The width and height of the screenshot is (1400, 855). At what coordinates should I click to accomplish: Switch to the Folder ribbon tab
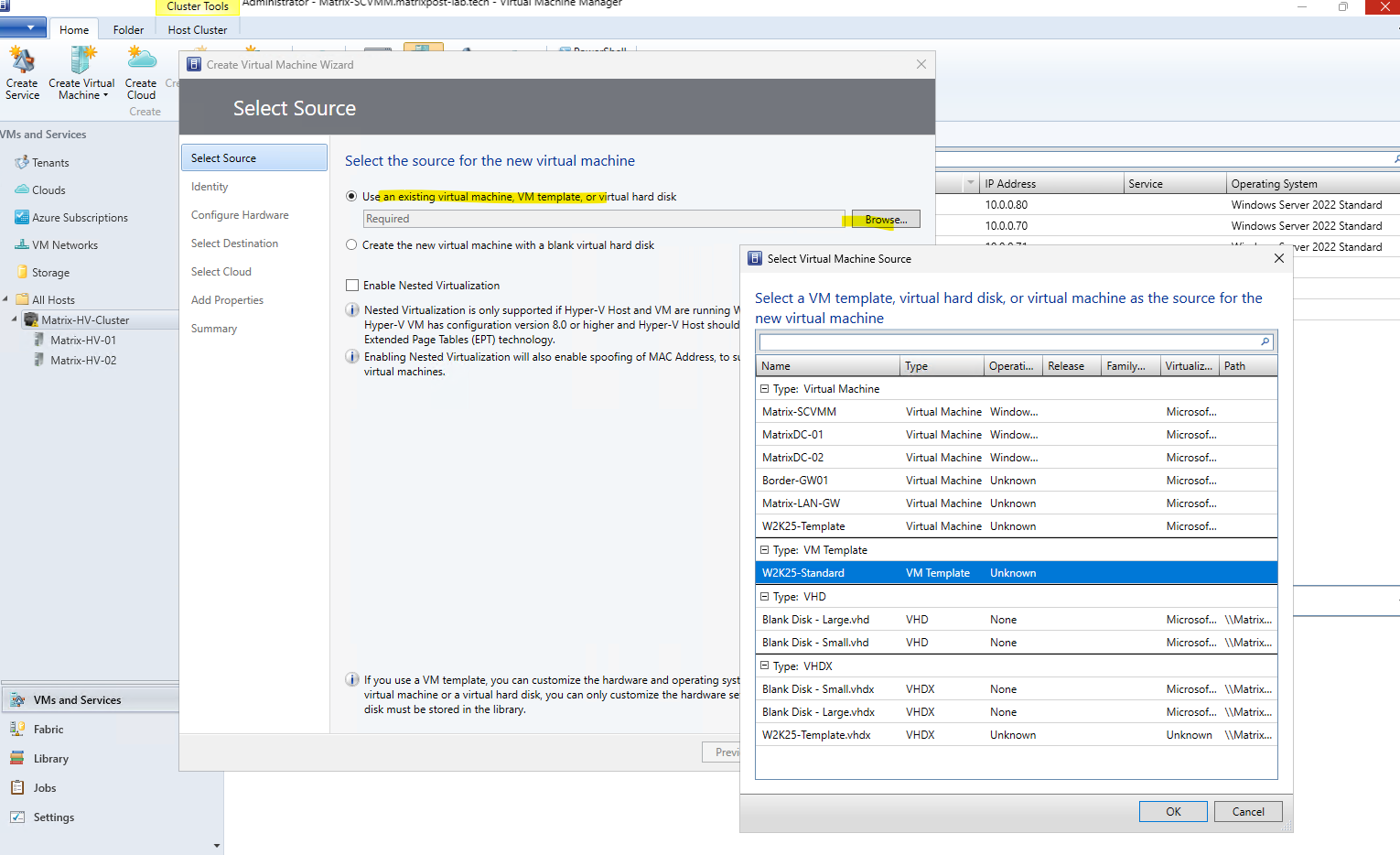point(128,30)
